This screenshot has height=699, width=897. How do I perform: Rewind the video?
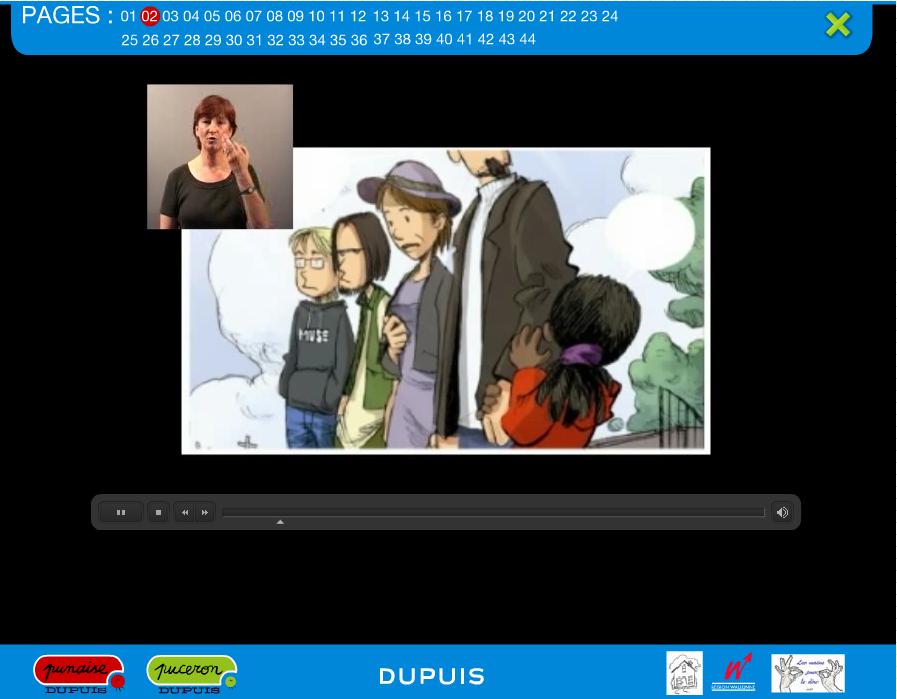pyautogui.click(x=185, y=513)
